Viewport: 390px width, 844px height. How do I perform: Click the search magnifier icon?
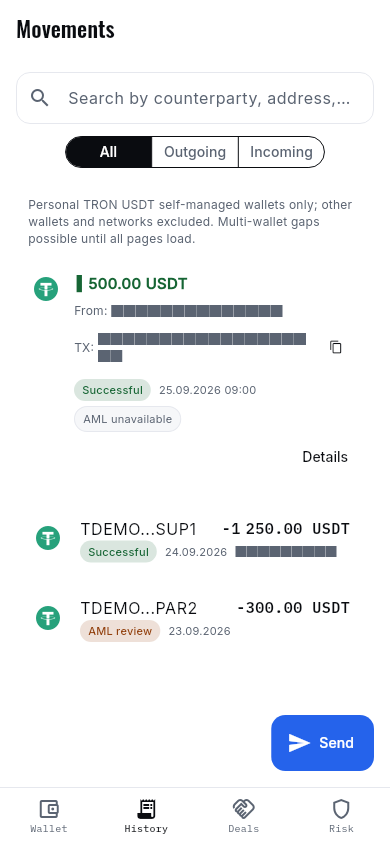[x=40, y=98]
